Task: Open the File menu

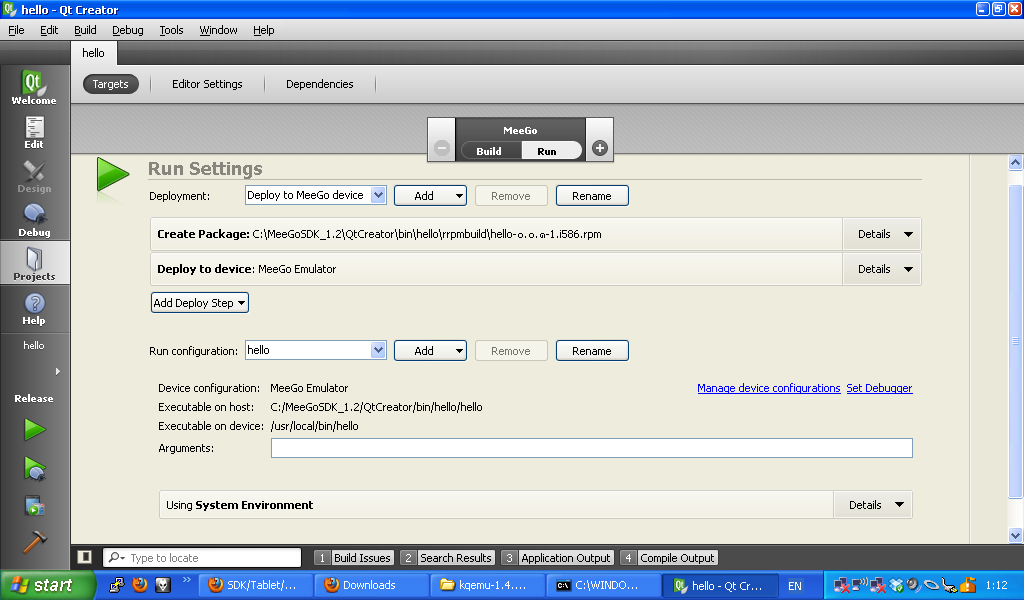Action: tap(16, 30)
